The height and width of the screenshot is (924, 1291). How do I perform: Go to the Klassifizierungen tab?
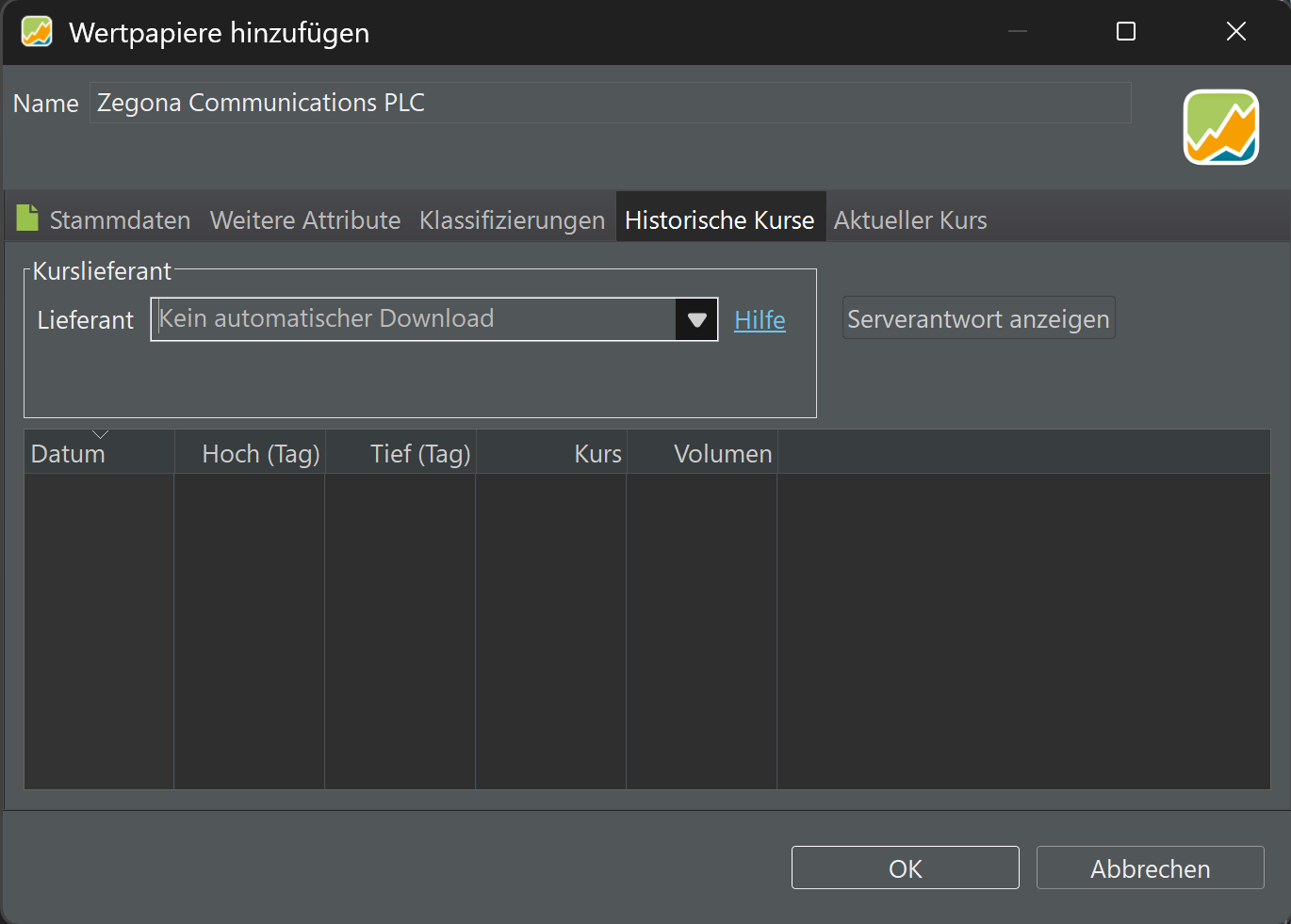point(512,220)
